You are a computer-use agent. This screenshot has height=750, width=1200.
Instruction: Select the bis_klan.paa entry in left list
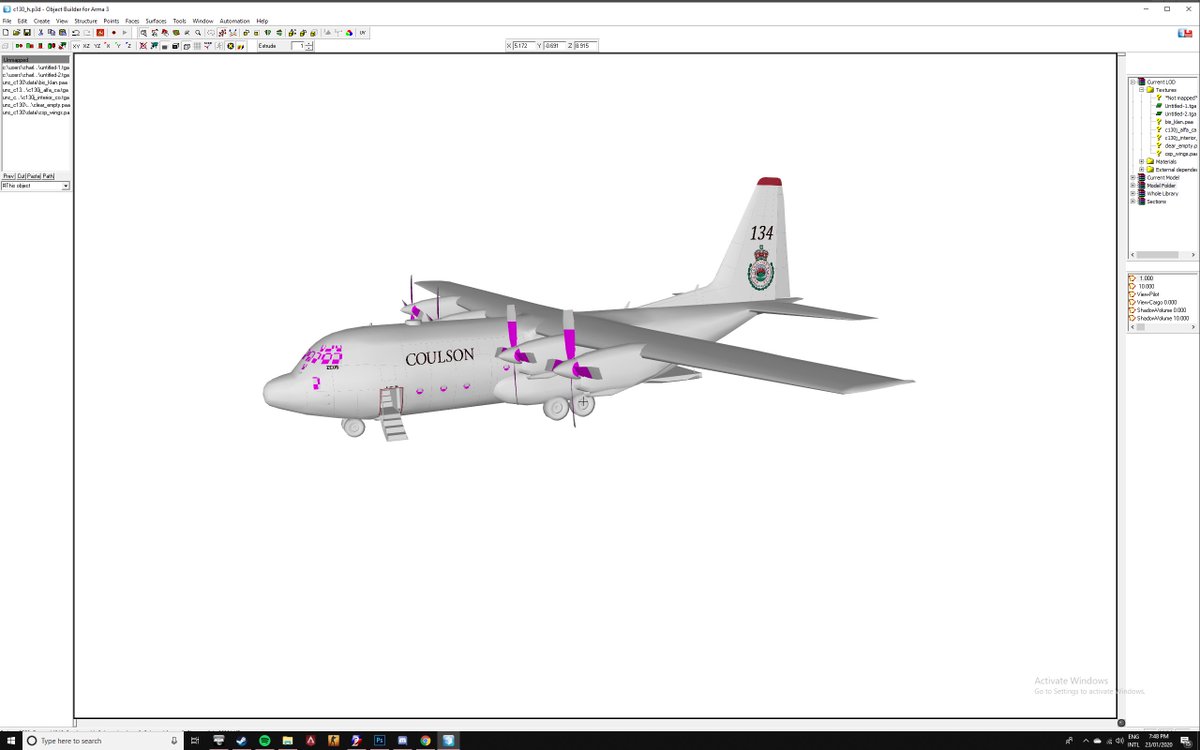tap(35, 82)
